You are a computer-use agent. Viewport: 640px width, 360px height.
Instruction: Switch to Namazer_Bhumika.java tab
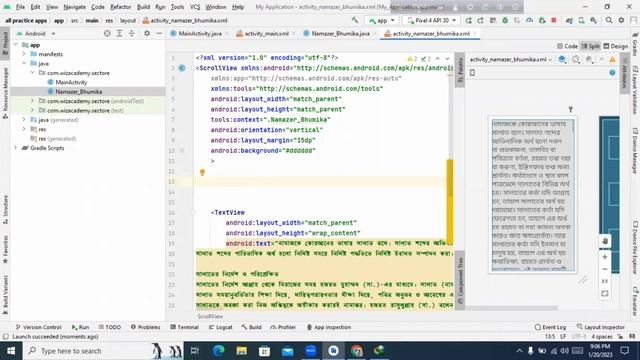click(340, 33)
